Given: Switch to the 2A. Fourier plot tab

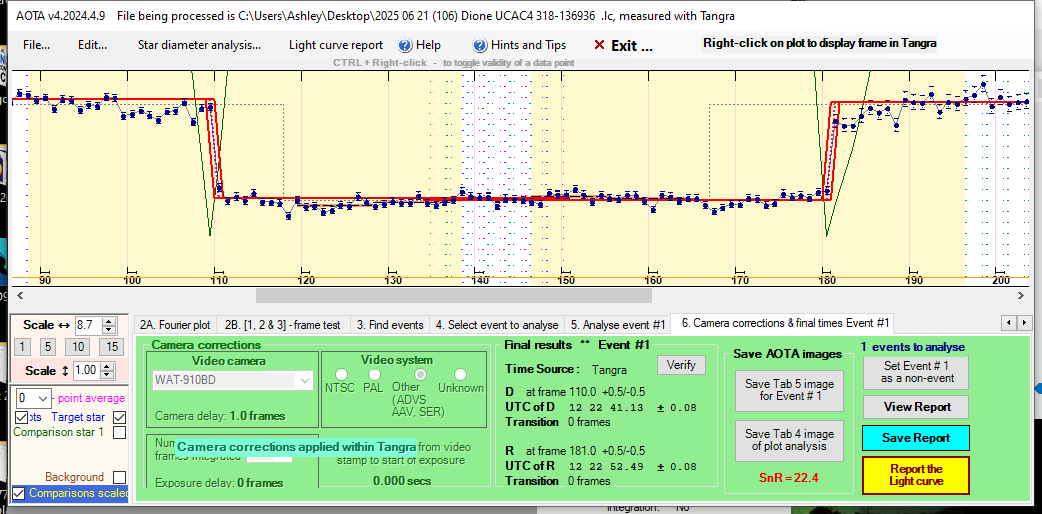Looking at the screenshot, I should 175,324.
